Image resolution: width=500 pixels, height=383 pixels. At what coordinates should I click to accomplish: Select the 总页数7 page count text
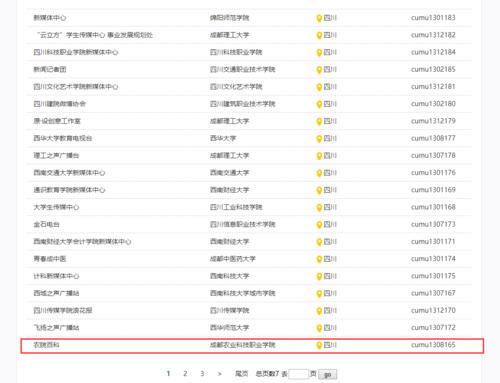(267, 374)
